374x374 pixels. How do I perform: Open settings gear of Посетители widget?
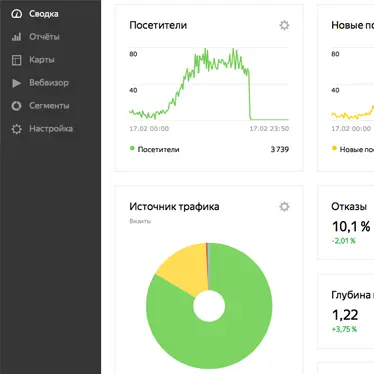coord(284,25)
